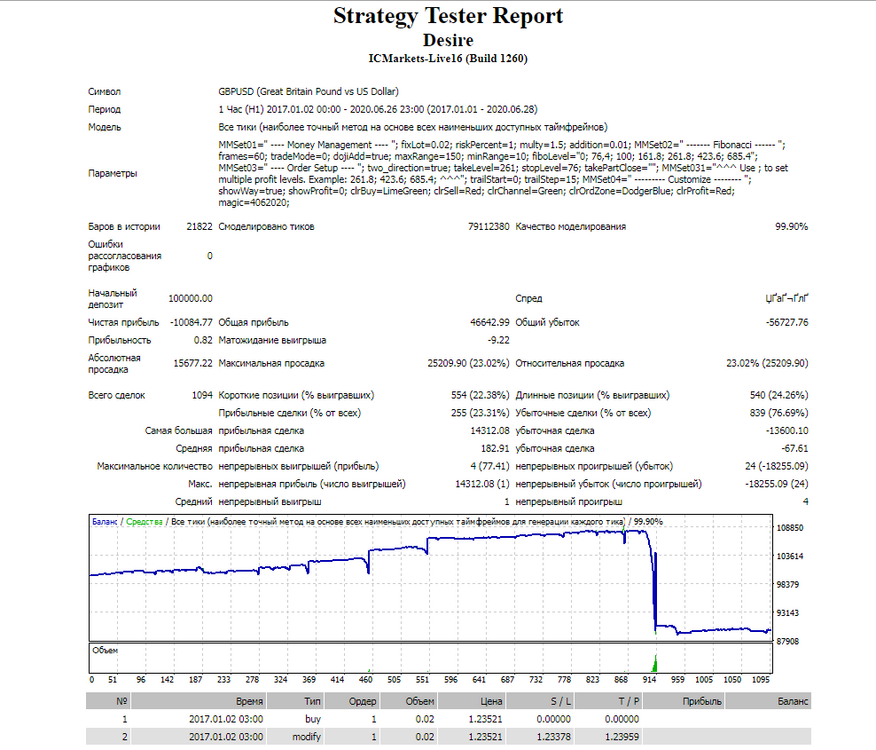Click net profit value -10084.77
Screen dimensions: 876x750
click(x=192, y=322)
